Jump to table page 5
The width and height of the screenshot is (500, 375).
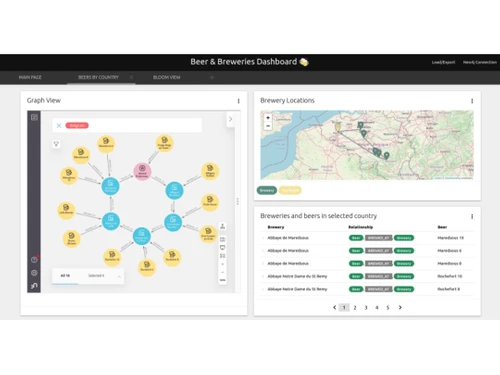[x=388, y=307]
